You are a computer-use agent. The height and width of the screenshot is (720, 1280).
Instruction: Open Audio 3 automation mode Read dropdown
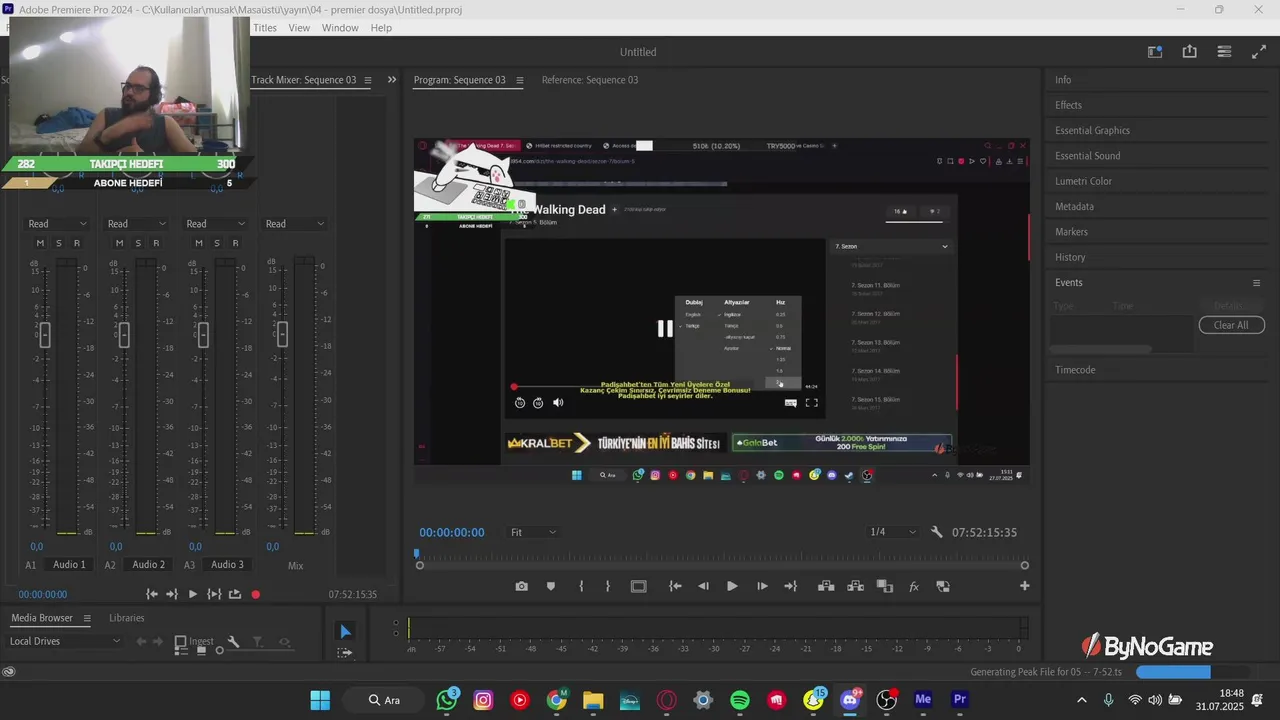(x=216, y=224)
